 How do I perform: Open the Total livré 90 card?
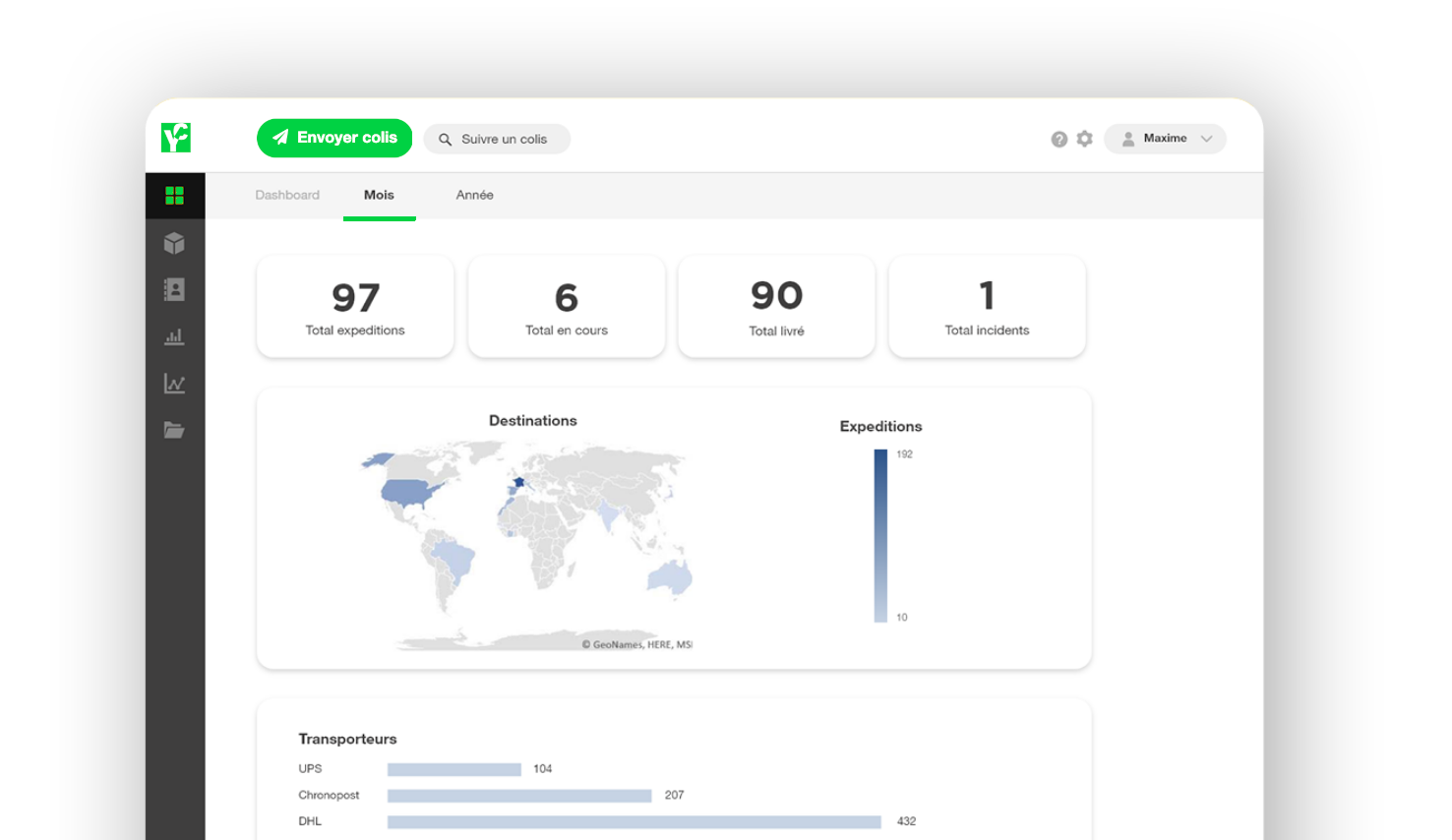click(x=777, y=306)
